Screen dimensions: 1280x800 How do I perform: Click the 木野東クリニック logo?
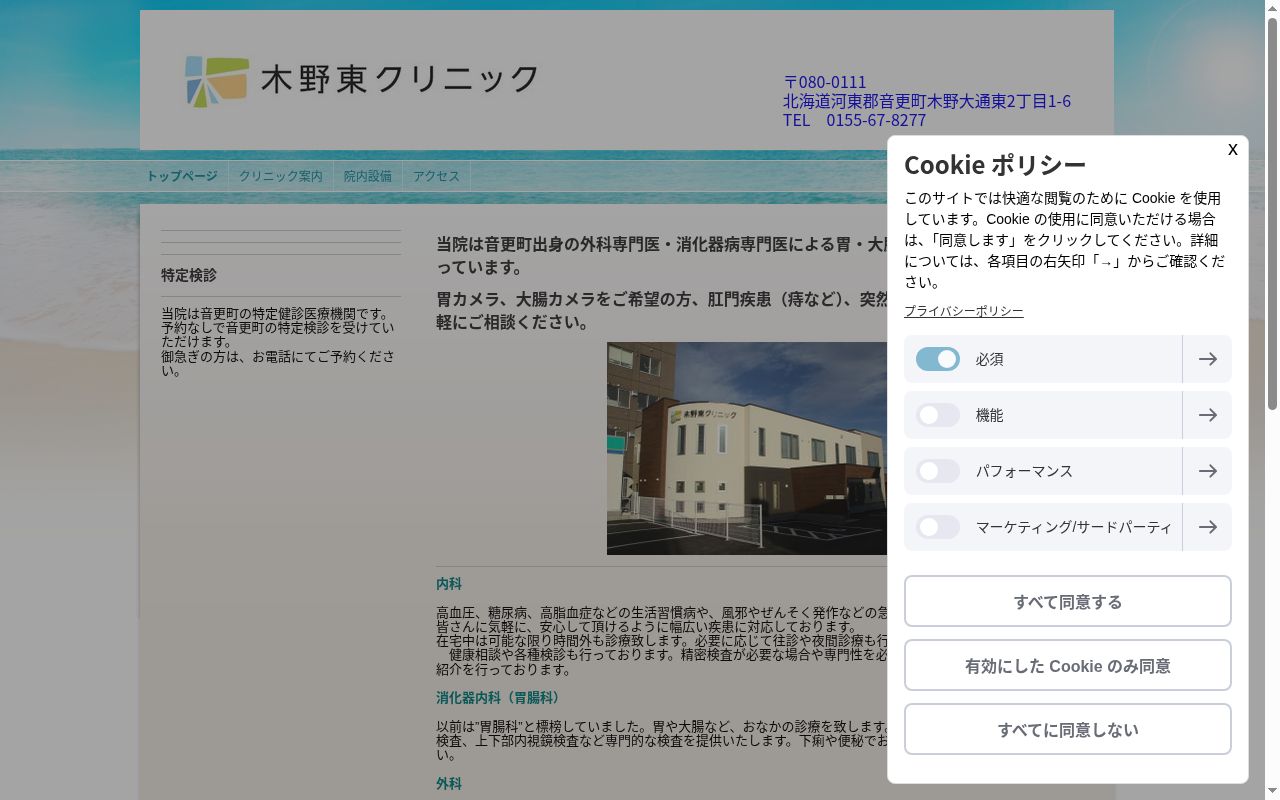(362, 81)
